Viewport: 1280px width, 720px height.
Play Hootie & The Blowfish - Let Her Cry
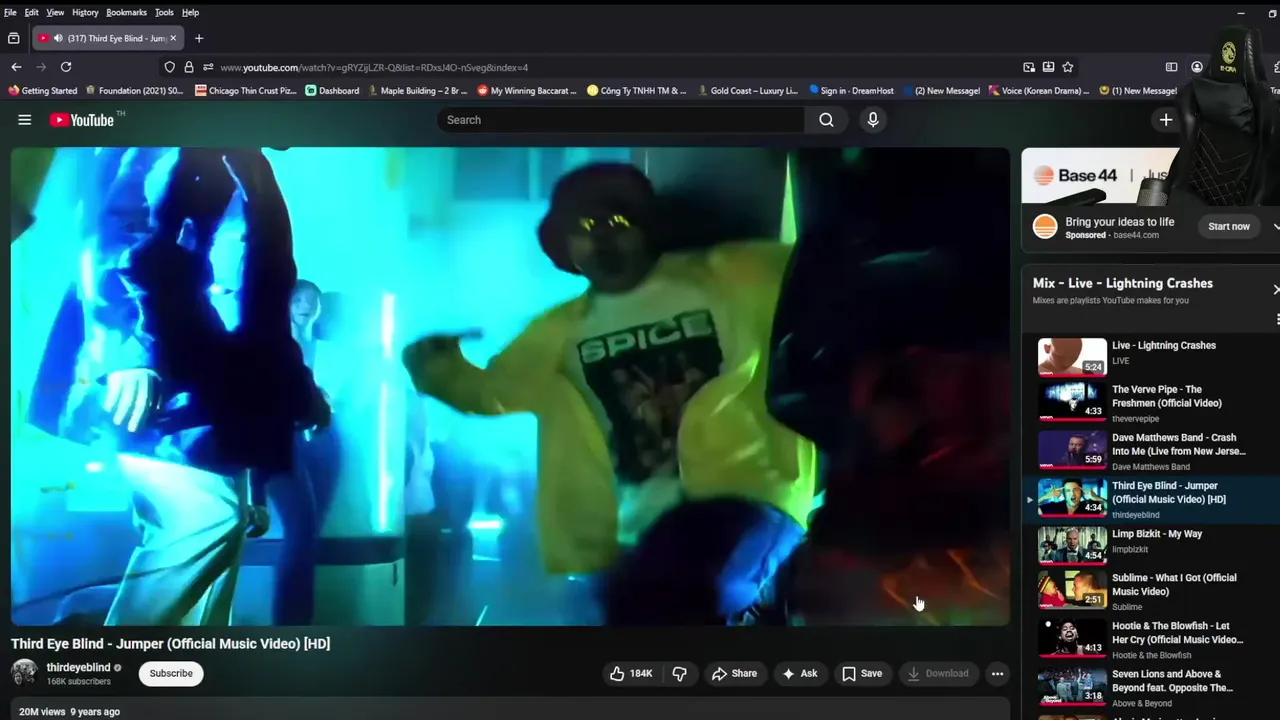coord(1150,639)
